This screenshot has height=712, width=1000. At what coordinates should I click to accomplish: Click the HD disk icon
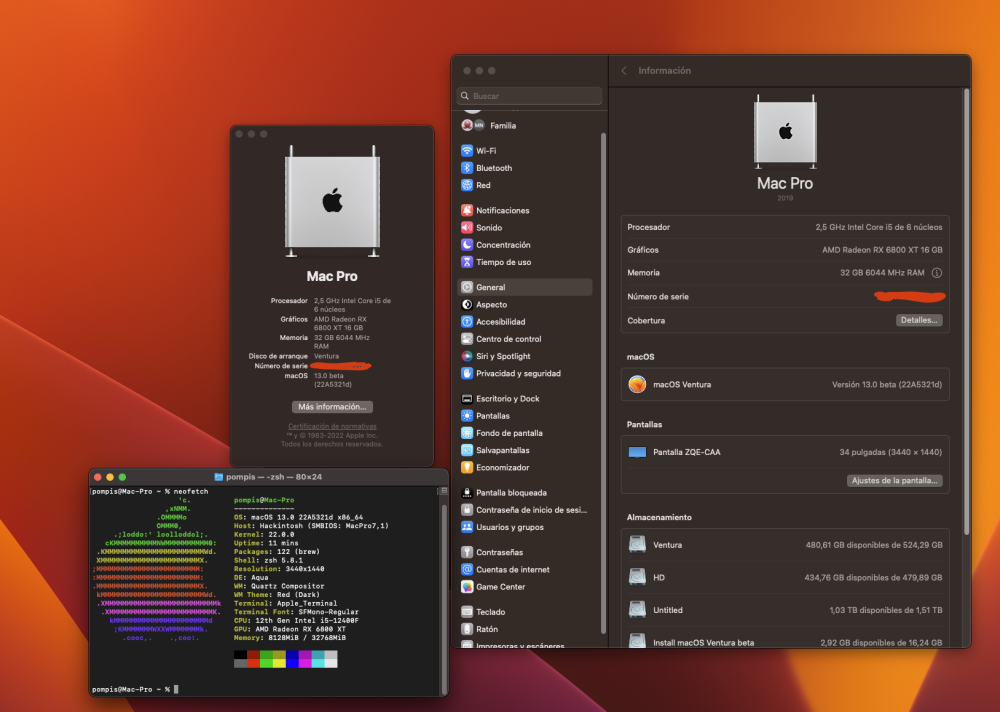(637, 577)
